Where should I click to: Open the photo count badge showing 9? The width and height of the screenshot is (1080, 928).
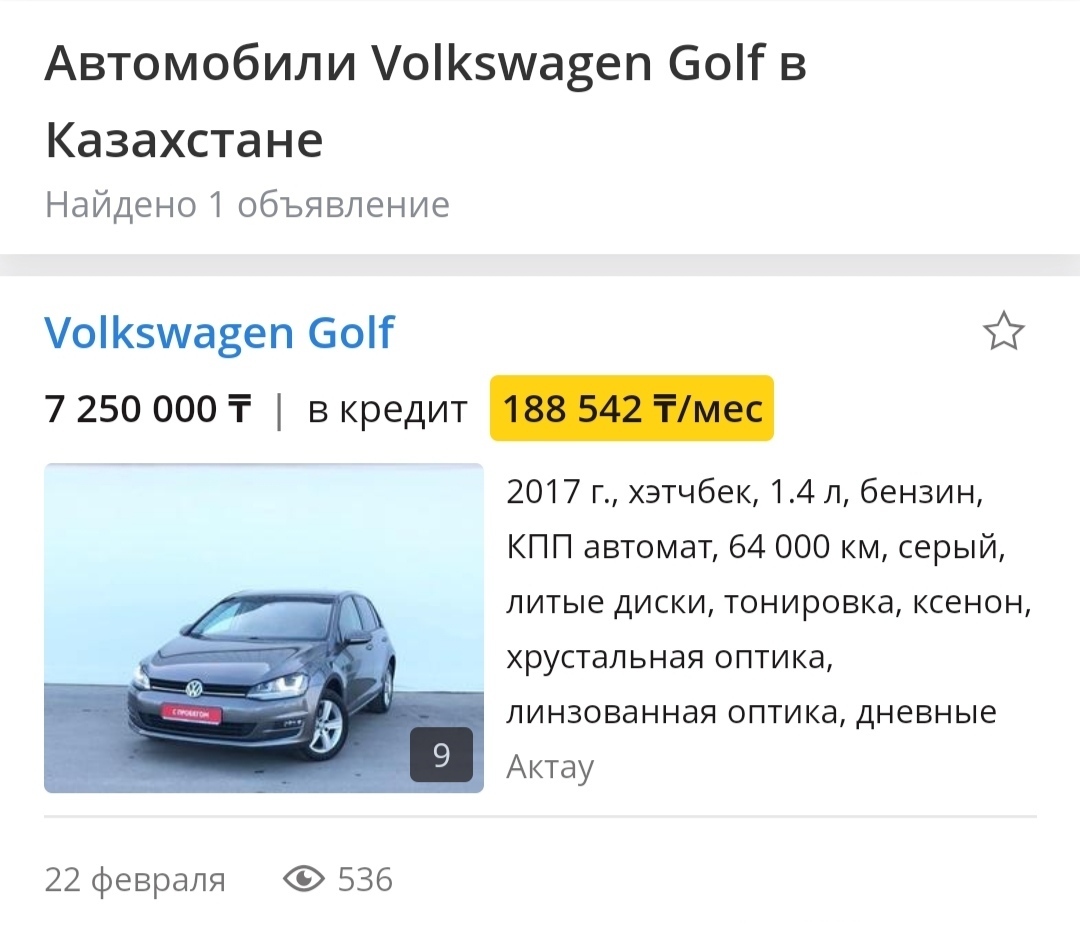442,754
